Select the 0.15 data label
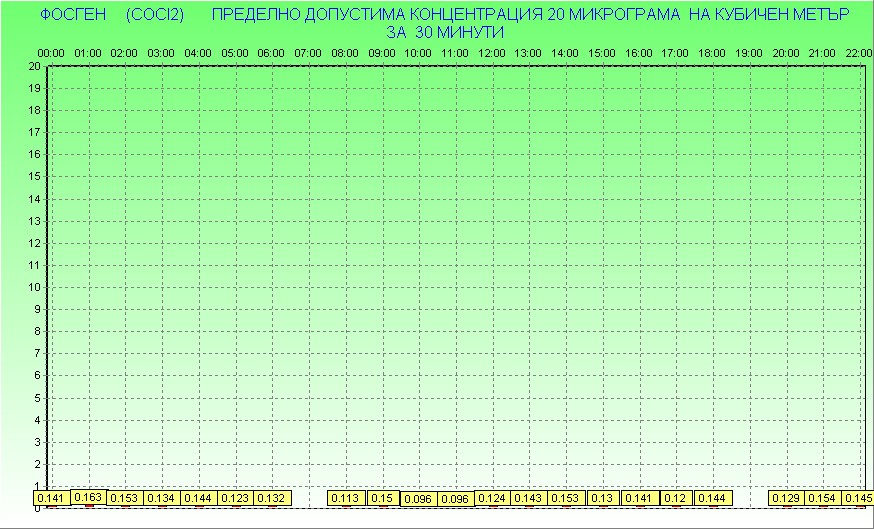 tap(382, 498)
